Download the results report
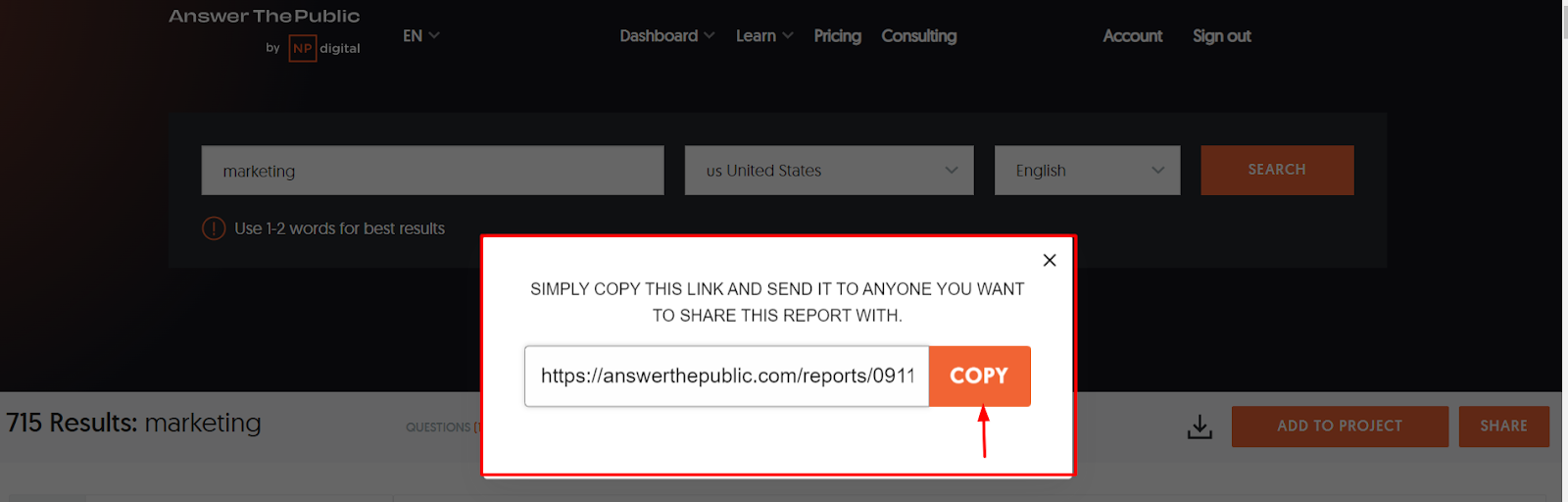This screenshot has height=502, width=1568. click(x=1200, y=427)
